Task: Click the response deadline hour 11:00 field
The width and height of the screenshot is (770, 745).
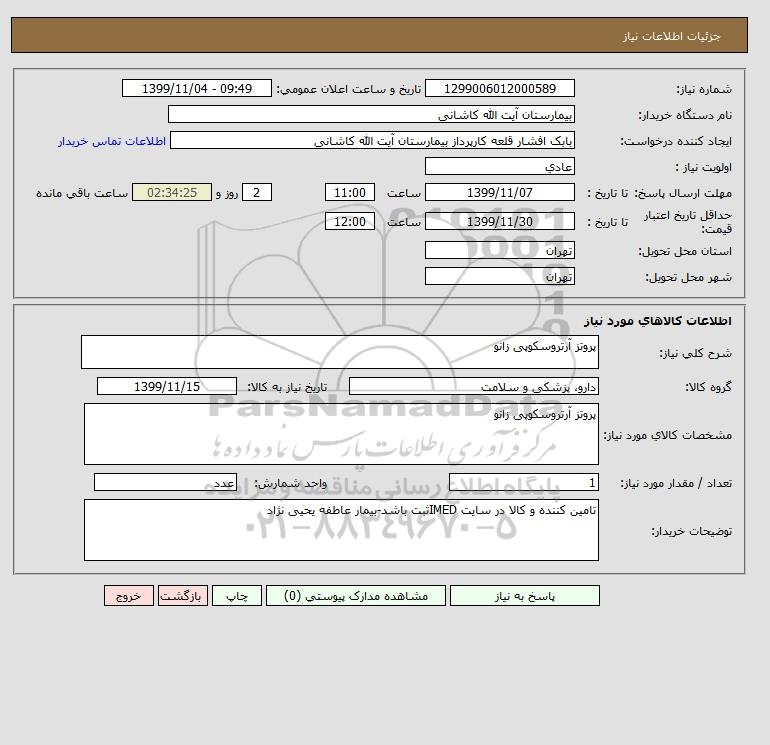Action: 350,193
